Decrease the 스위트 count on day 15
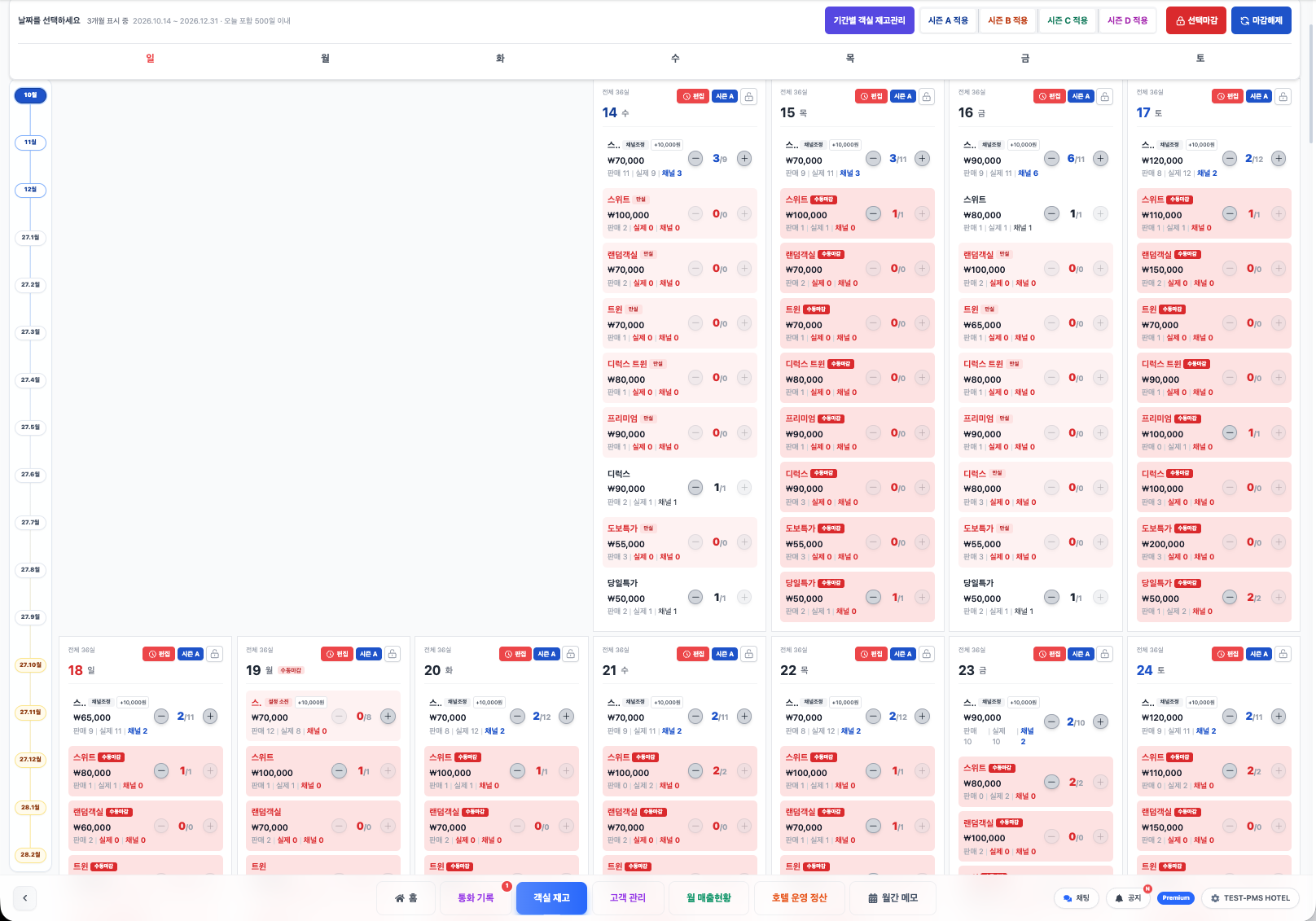This screenshot has height=921, width=1316. pos(873,213)
